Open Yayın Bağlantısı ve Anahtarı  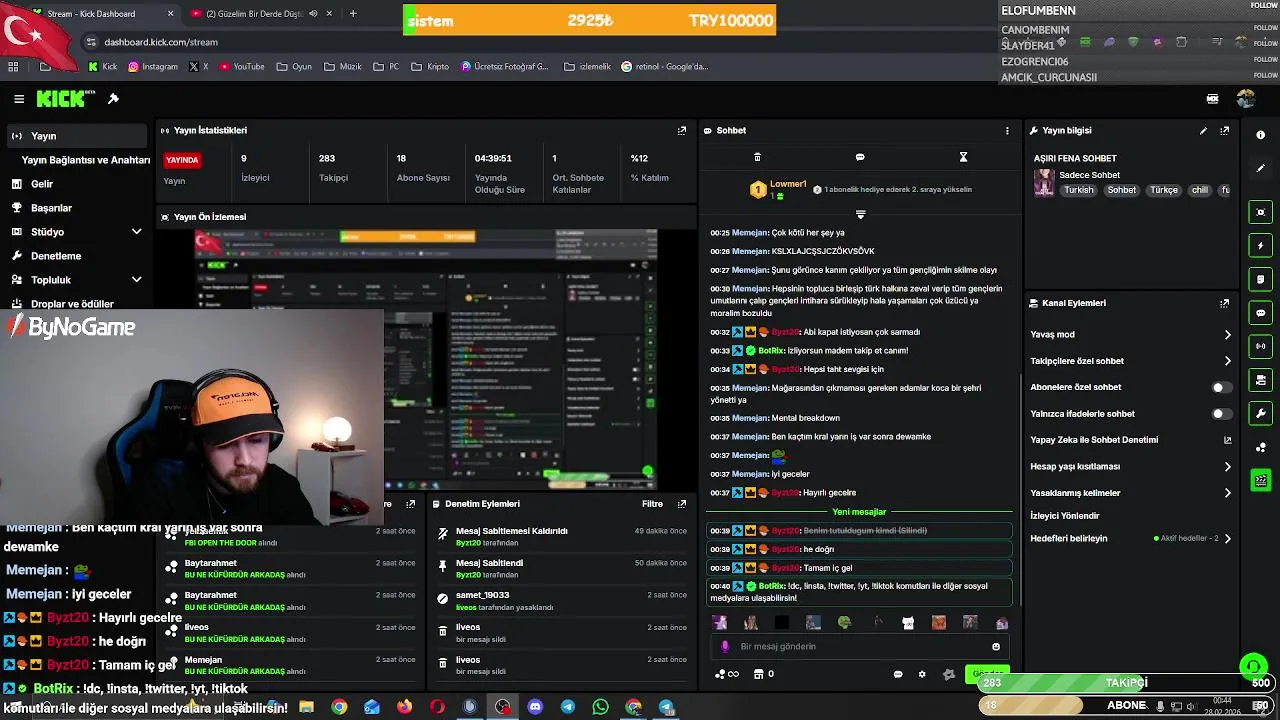[x=86, y=160]
